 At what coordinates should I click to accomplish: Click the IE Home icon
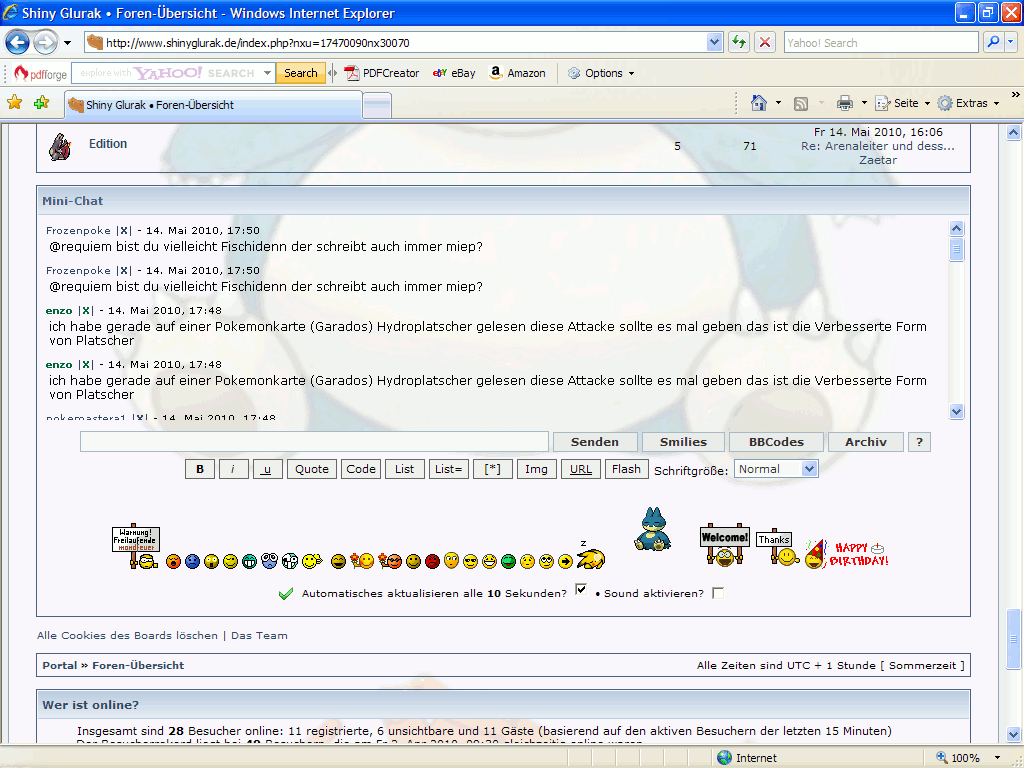point(759,103)
